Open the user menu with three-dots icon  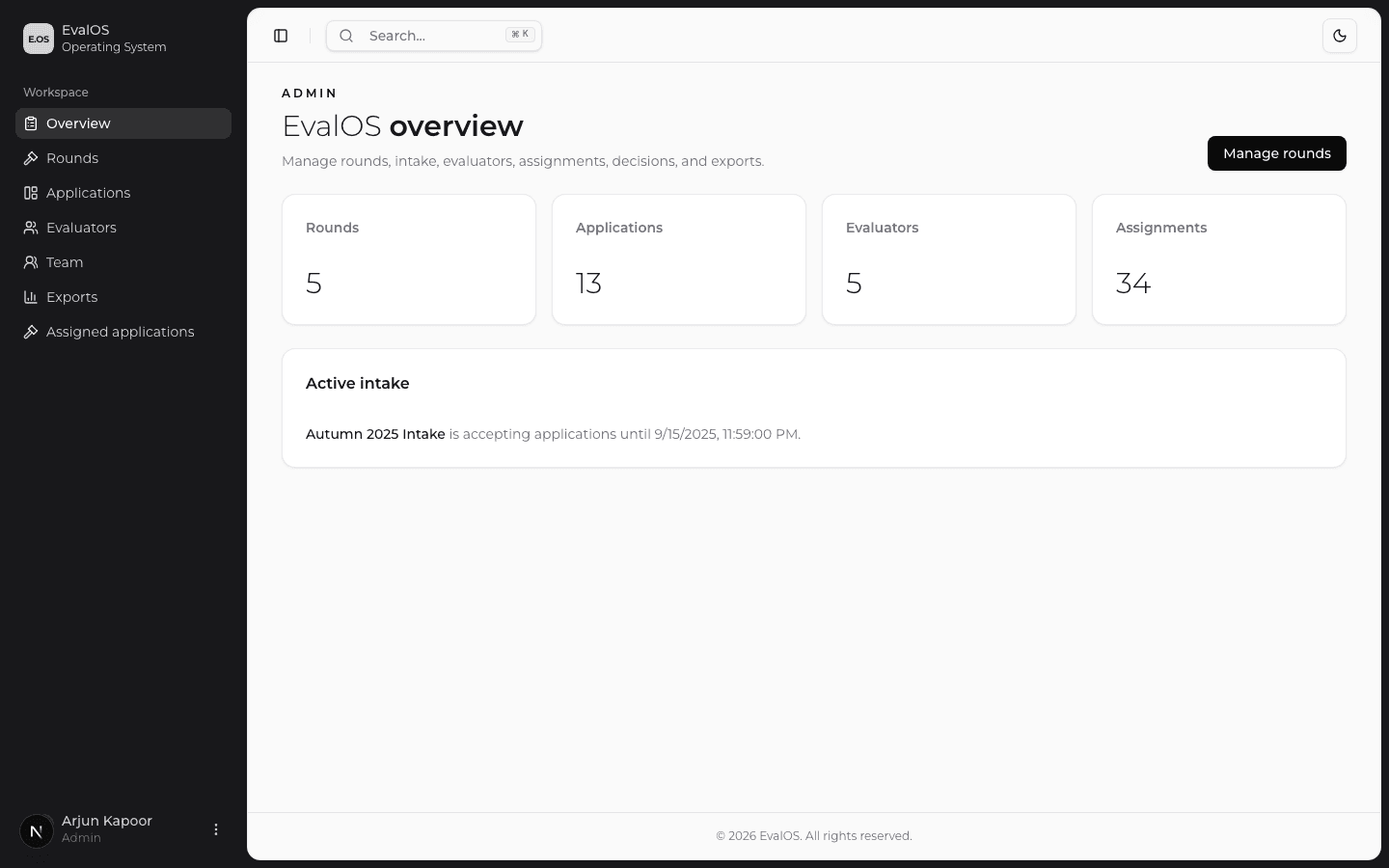pos(216,829)
